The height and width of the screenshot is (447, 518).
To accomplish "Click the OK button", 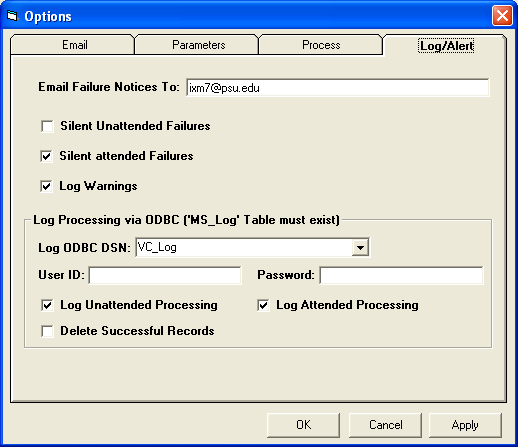I will click(303, 425).
